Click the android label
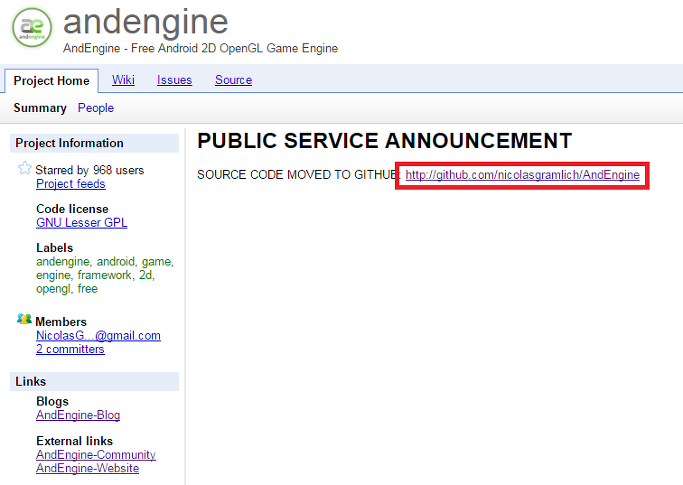683x485 pixels. coord(115,261)
